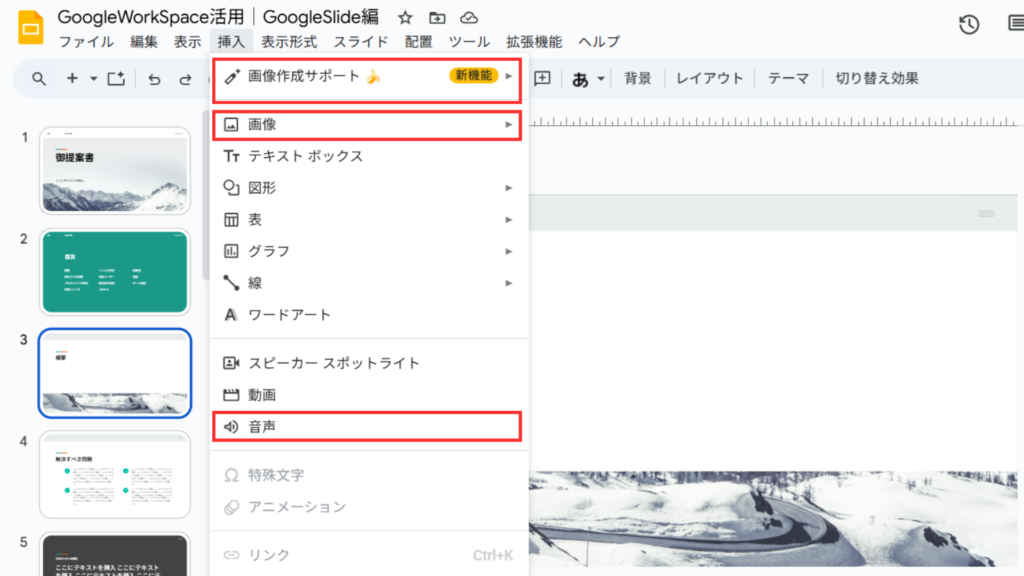Open the Google Slides home logo

point(30,27)
